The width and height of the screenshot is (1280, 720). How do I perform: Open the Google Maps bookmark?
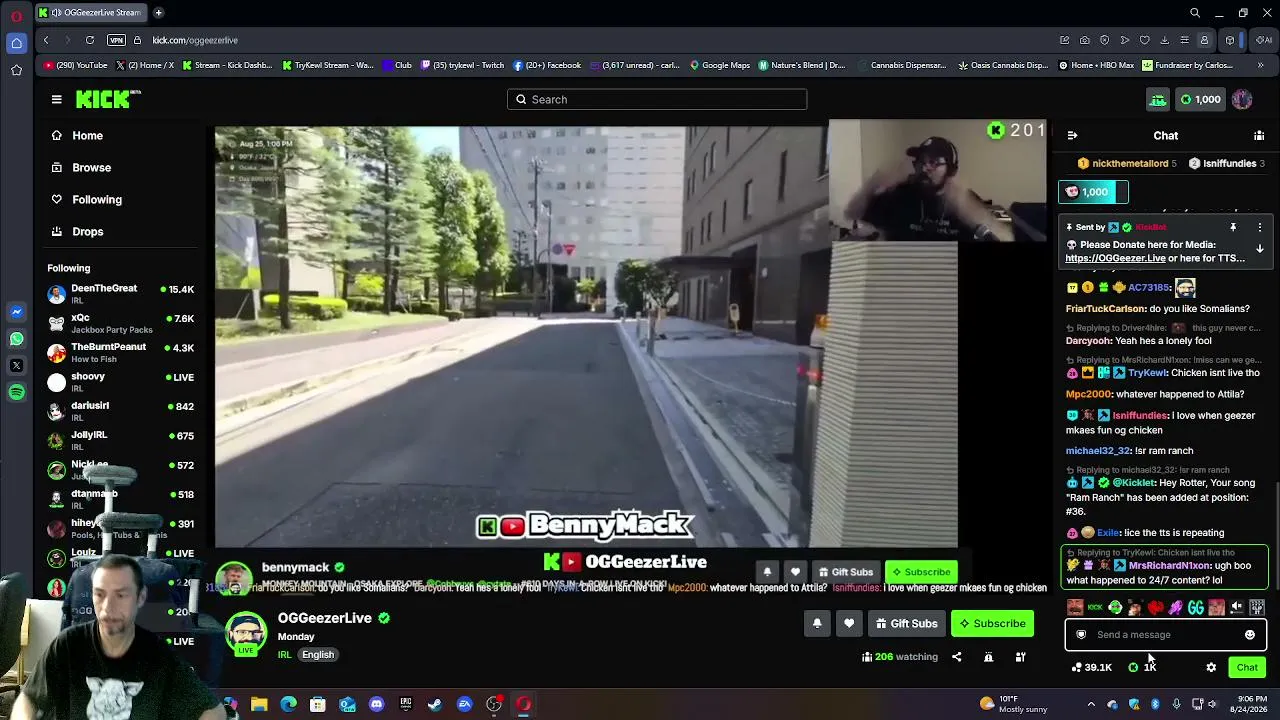pos(720,65)
